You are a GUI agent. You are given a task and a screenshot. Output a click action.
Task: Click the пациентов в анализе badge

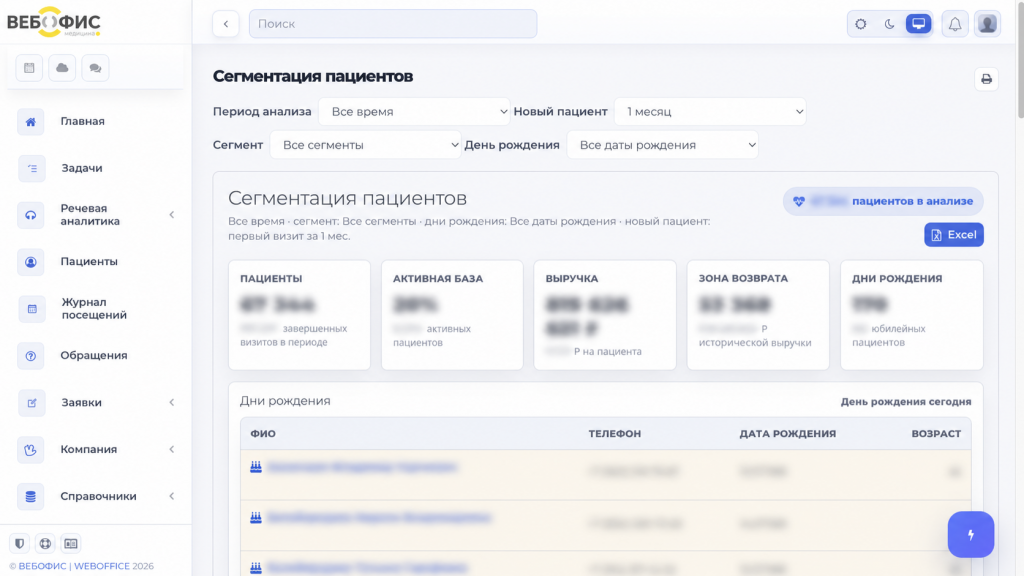[x=883, y=201]
